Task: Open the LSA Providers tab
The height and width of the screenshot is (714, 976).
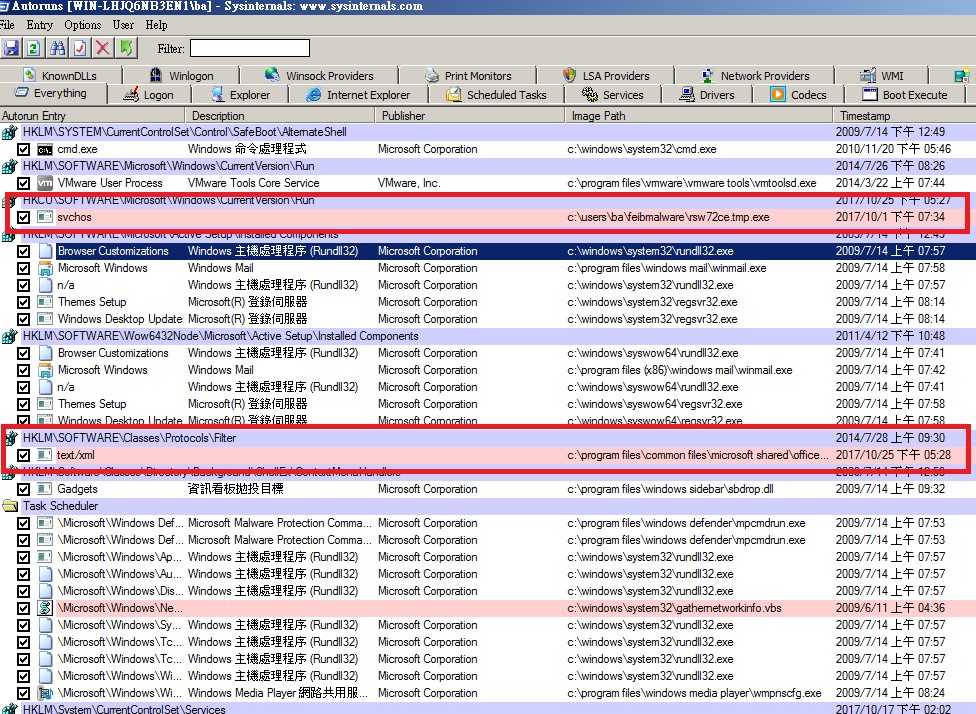Action: click(606, 75)
